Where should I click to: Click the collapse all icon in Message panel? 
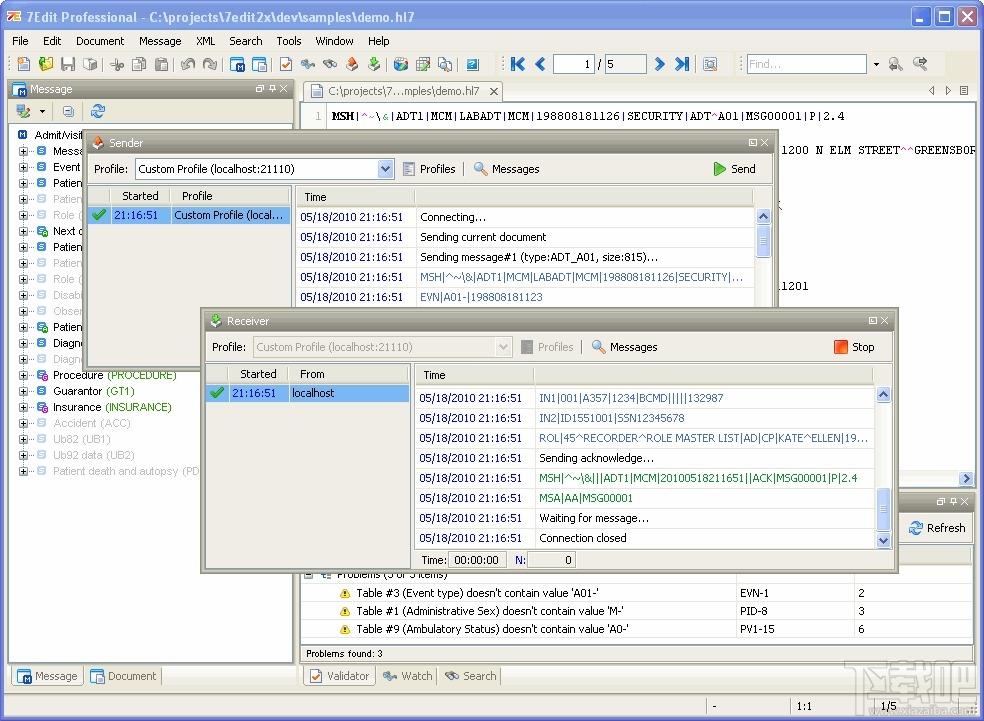pos(68,112)
